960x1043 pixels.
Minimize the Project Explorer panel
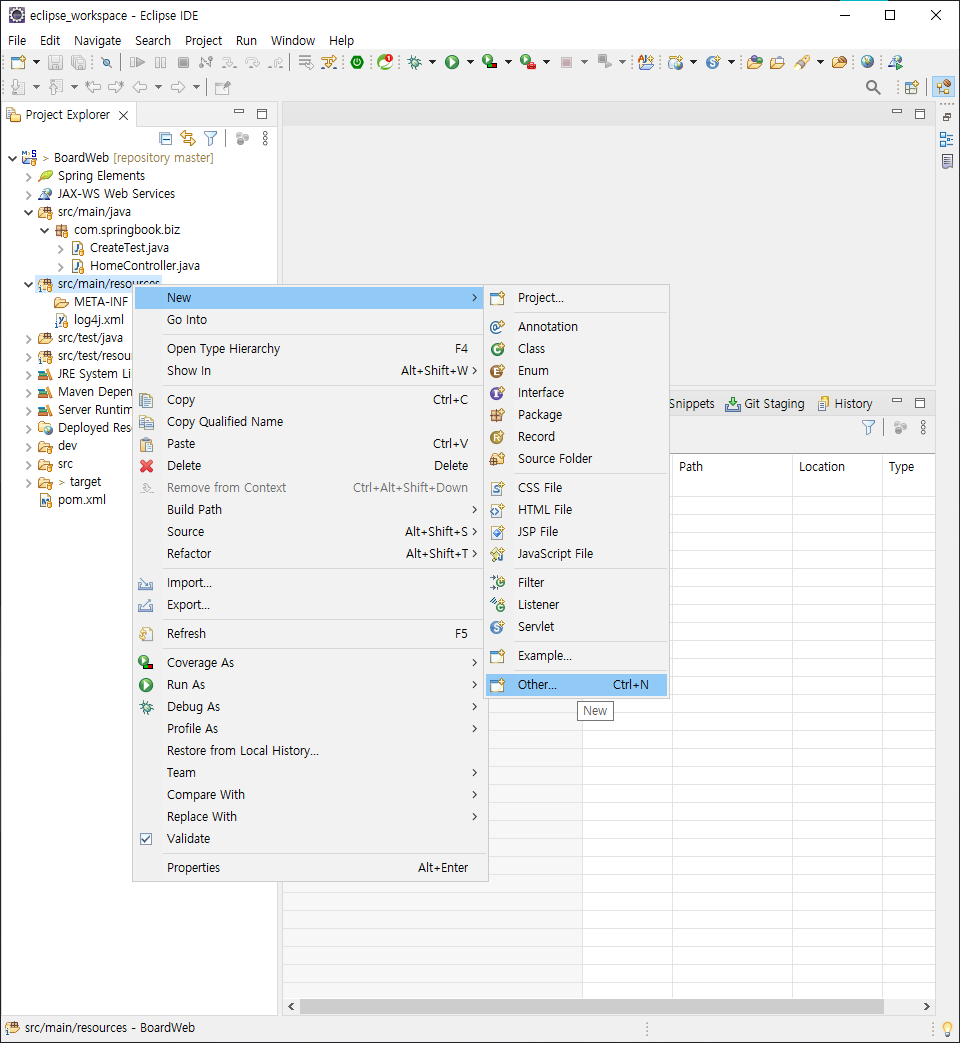[x=239, y=112]
